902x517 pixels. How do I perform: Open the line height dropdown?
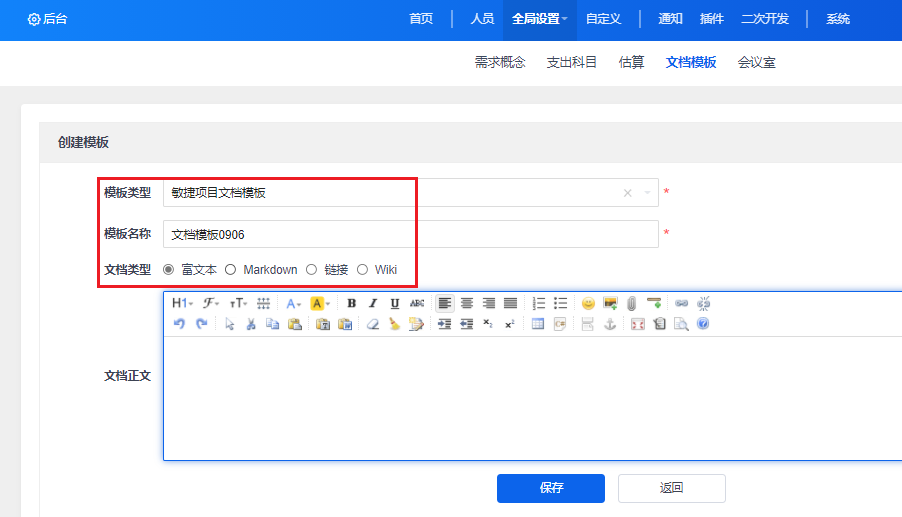[x=263, y=303]
